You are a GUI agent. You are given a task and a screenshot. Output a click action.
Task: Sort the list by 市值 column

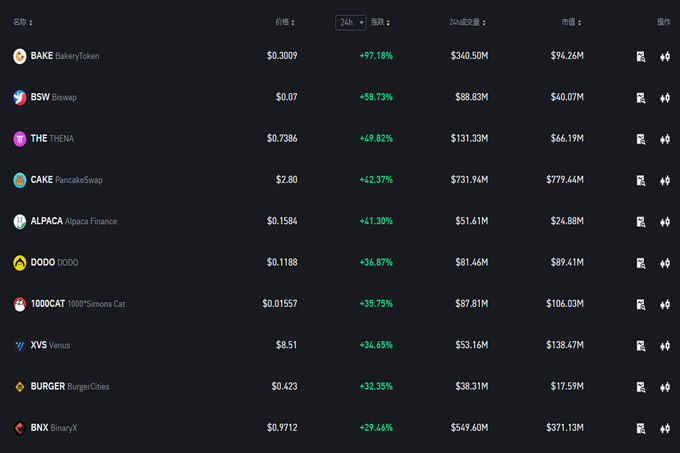coord(571,22)
